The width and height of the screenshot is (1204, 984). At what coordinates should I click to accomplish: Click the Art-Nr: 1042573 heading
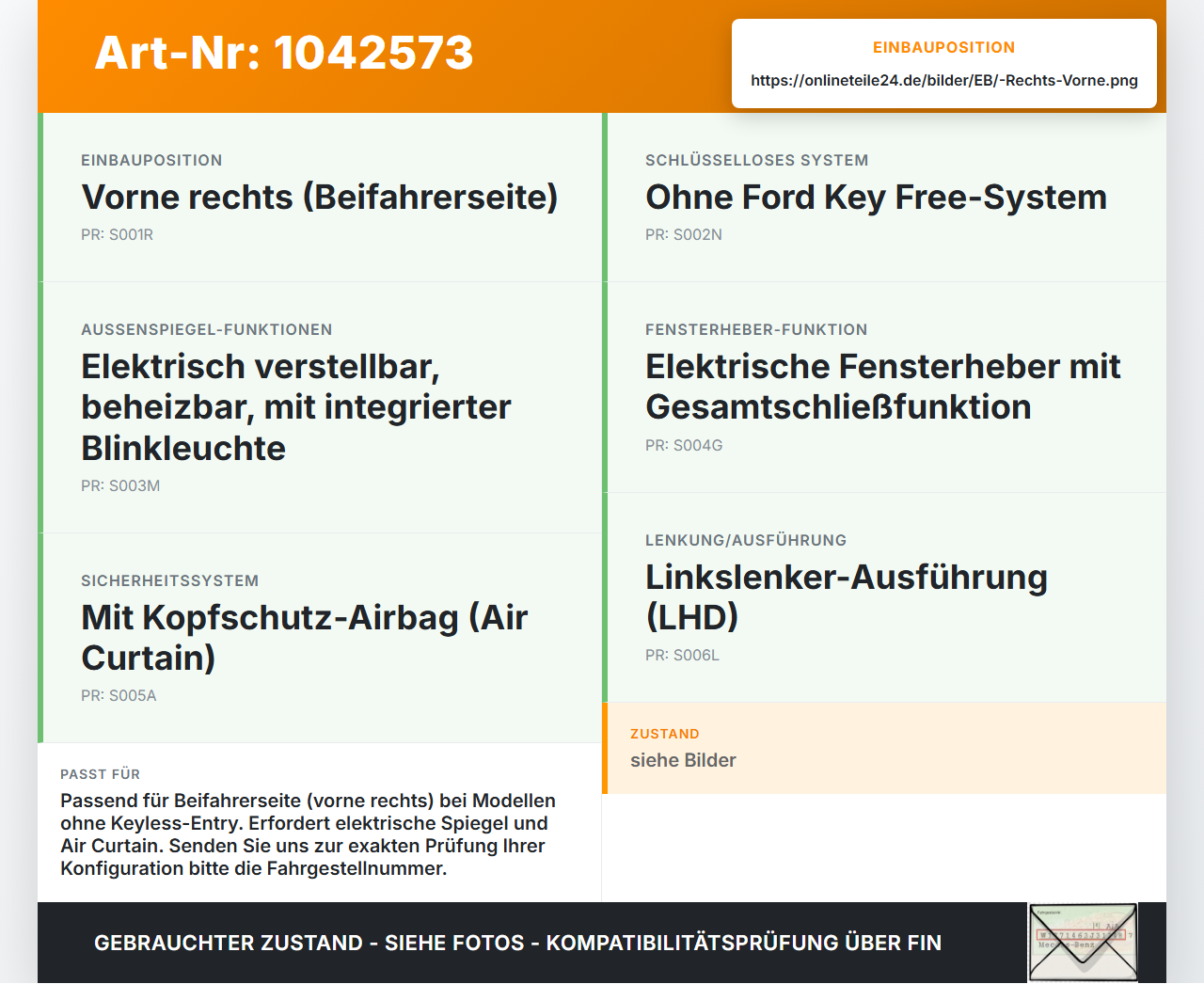pos(284,53)
